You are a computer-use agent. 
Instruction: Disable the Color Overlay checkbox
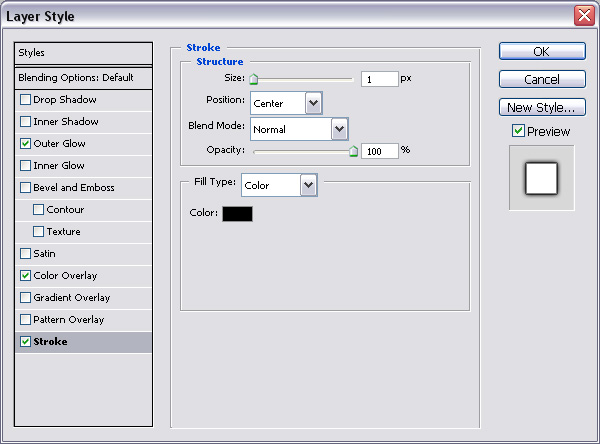pyautogui.click(x=25, y=275)
